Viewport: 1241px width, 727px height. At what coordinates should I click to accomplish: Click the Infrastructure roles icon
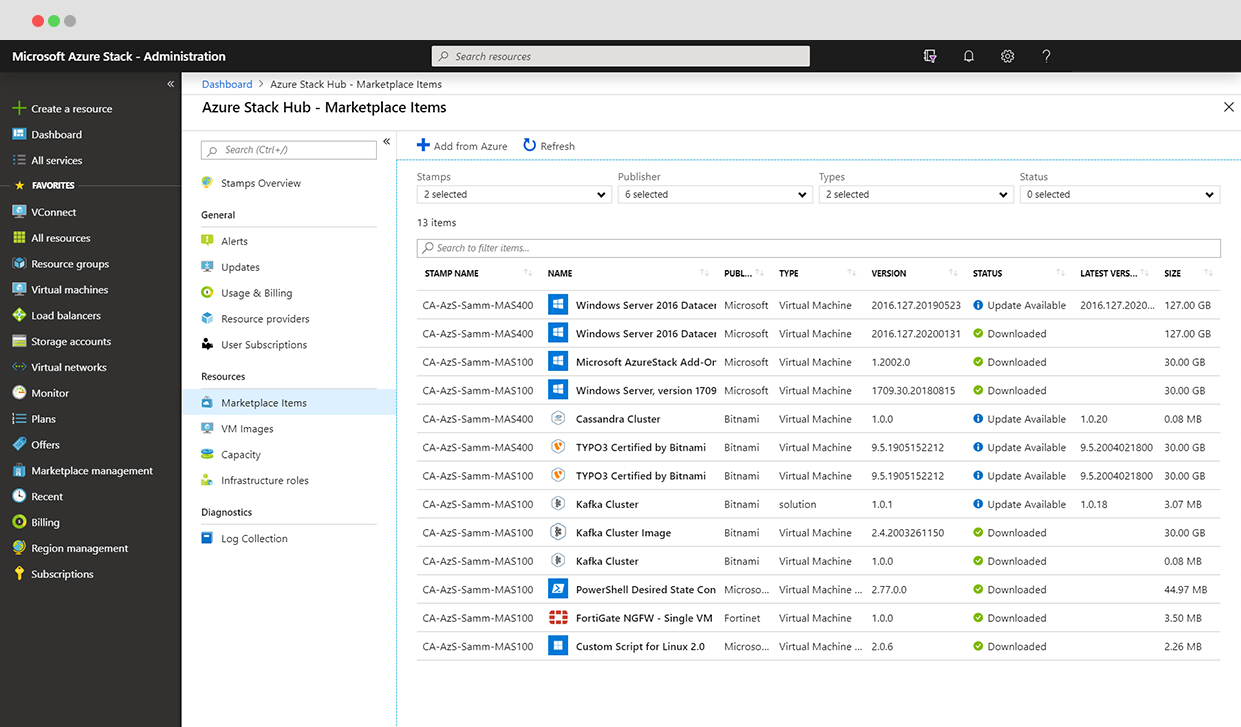pyautogui.click(x=213, y=480)
